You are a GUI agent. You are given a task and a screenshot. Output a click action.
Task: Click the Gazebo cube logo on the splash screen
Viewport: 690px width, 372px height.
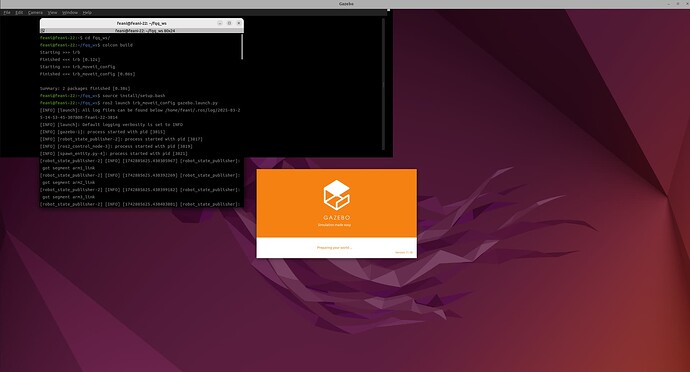pos(337,195)
